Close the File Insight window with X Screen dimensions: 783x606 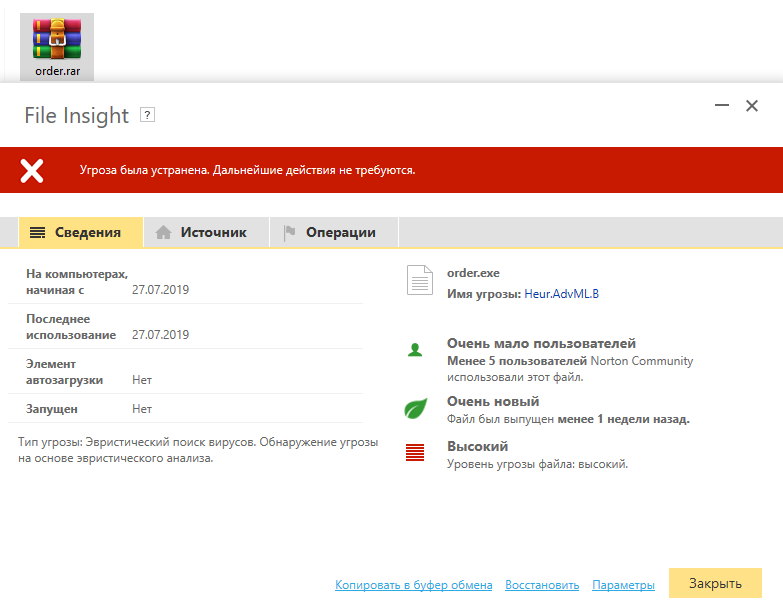pyautogui.click(x=752, y=105)
